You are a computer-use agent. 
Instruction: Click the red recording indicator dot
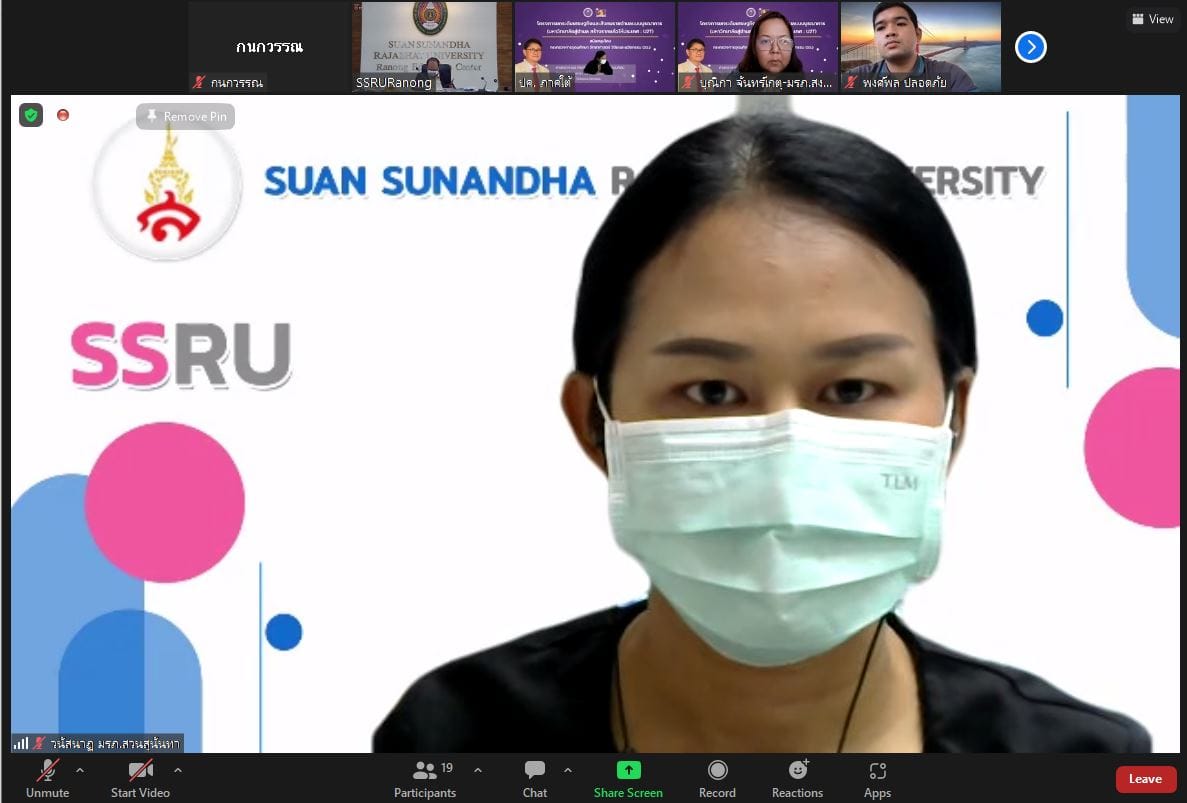click(63, 116)
